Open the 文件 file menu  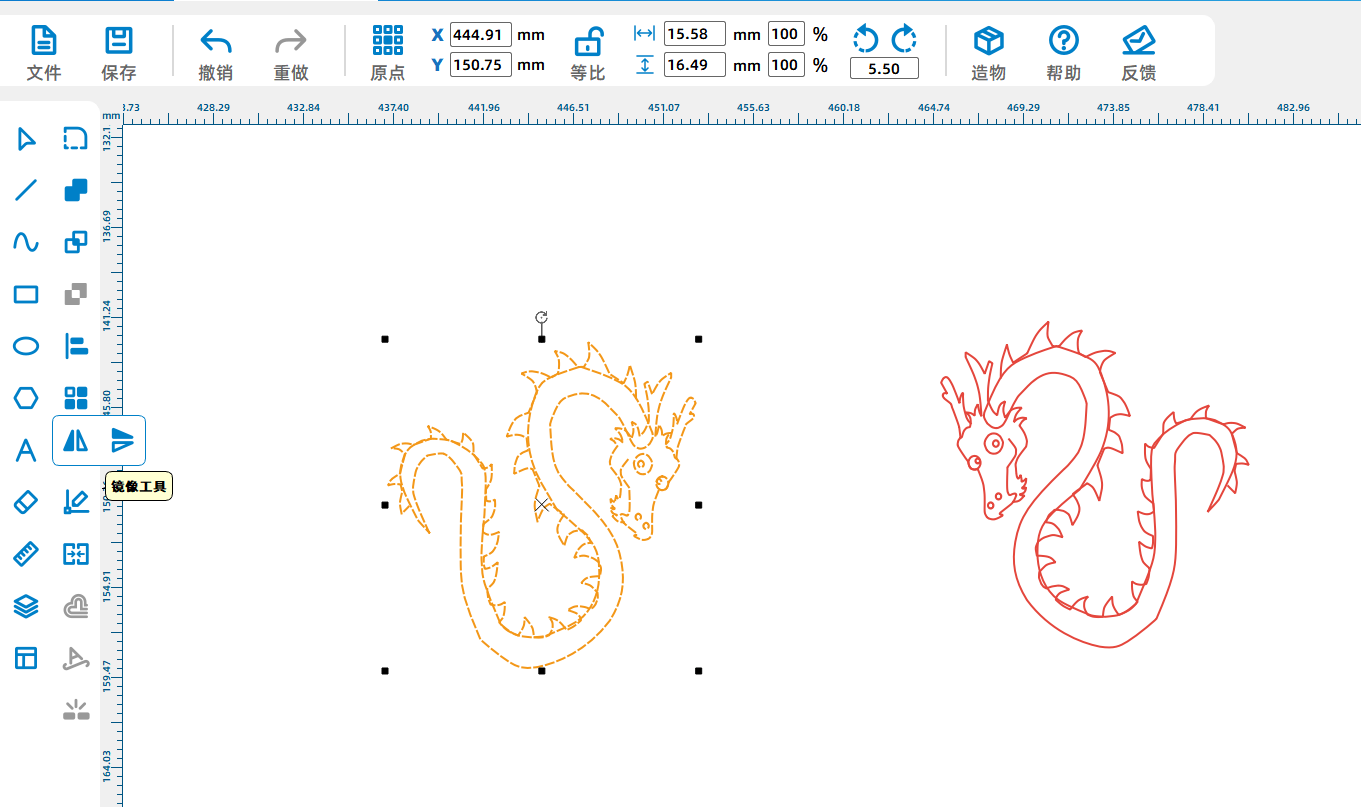pos(44,52)
